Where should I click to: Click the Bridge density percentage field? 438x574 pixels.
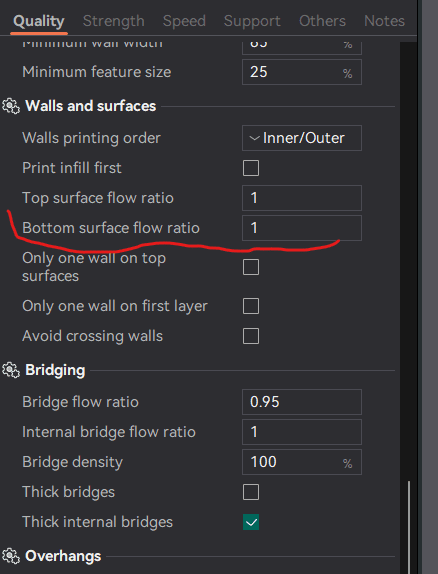[302, 462]
